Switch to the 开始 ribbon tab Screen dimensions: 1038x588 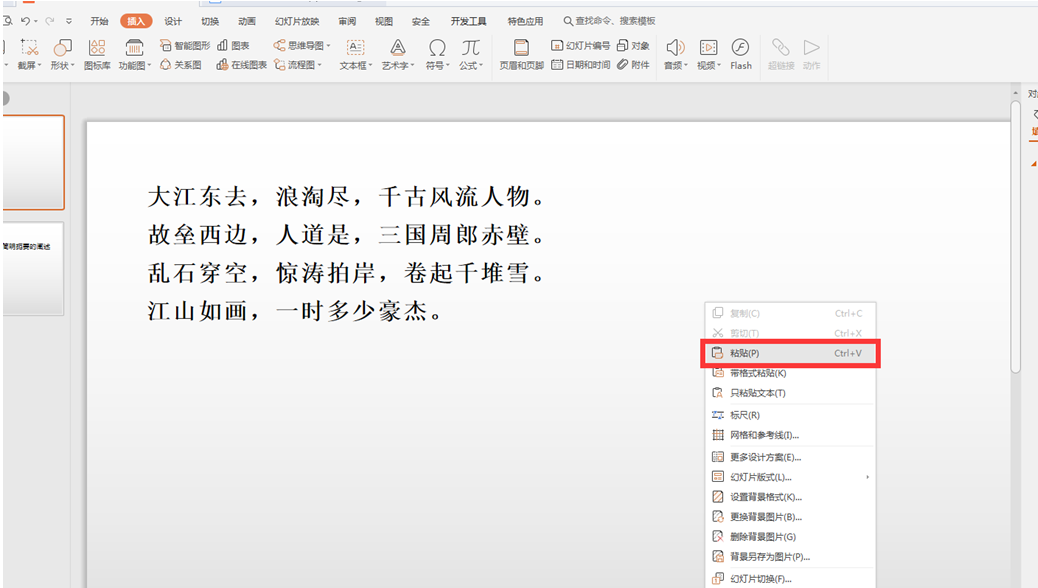[x=99, y=21]
